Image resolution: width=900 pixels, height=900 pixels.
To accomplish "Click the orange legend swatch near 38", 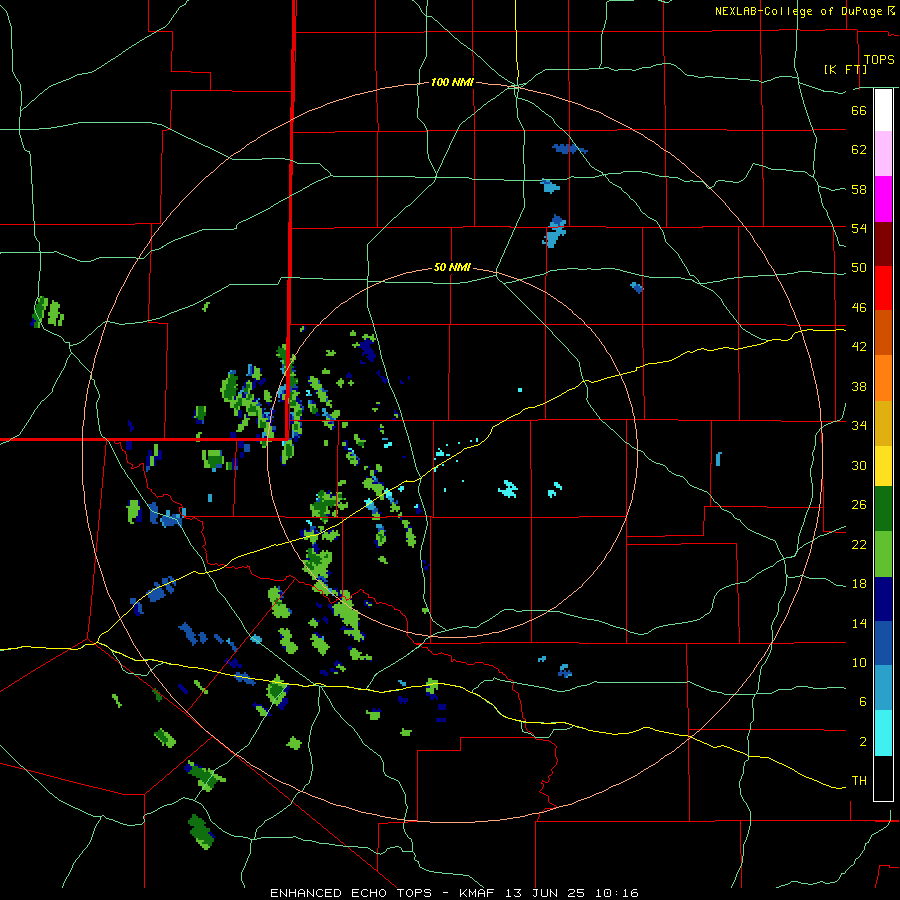I will tap(883, 378).
